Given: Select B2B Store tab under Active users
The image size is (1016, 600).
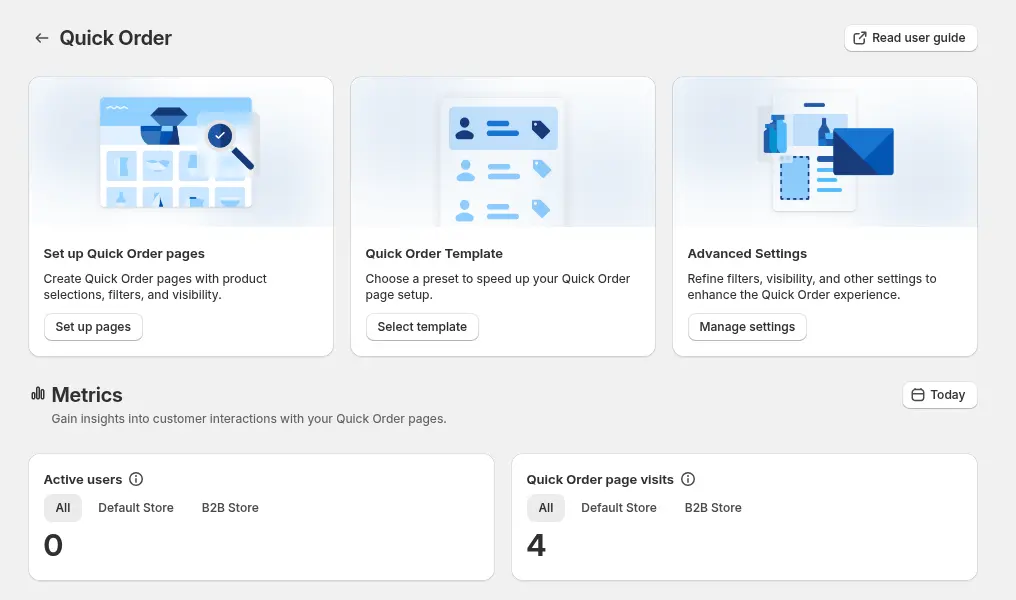Looking at the screenshot, I should coord(230,508).
